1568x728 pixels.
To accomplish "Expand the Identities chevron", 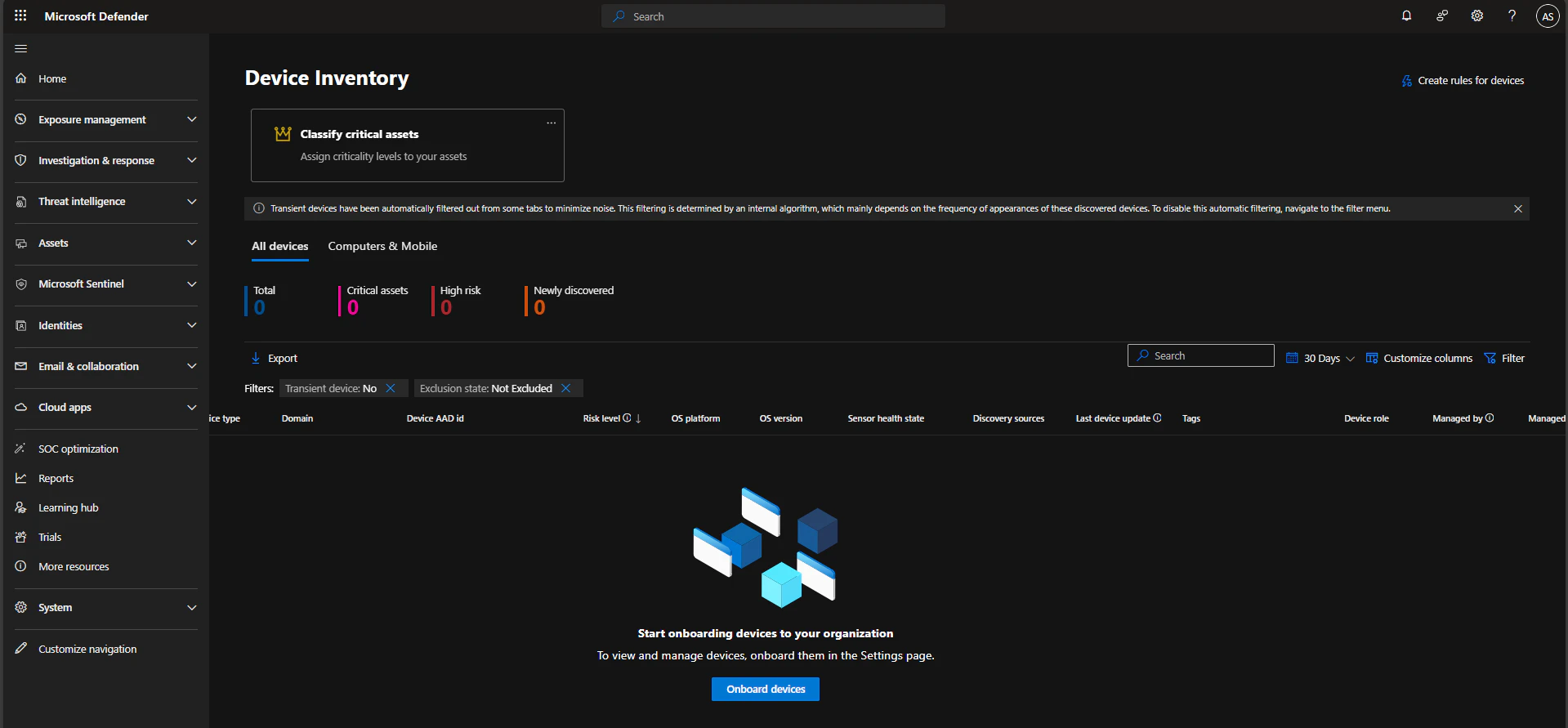I will click(x=192, y=325).
